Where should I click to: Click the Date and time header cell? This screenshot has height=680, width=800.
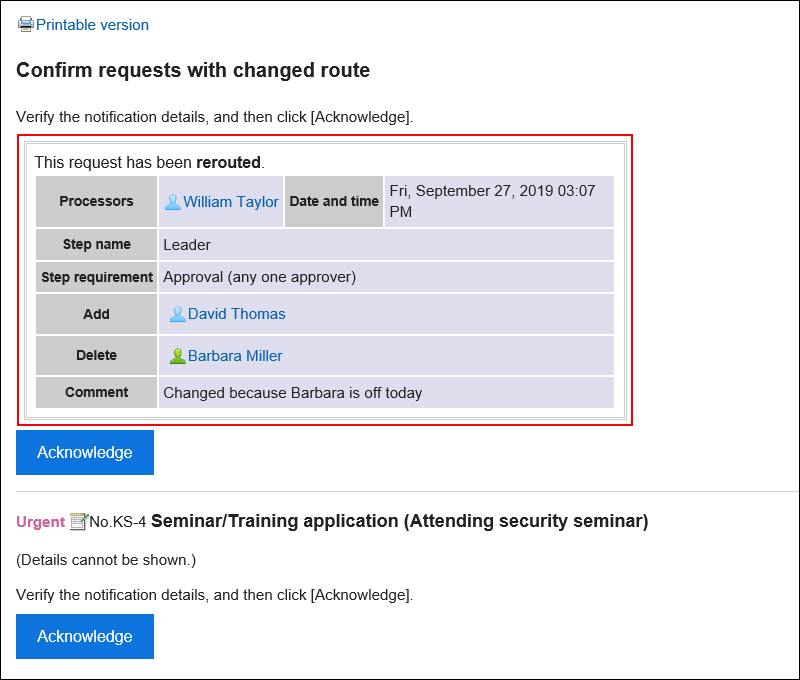coord(334,202)
